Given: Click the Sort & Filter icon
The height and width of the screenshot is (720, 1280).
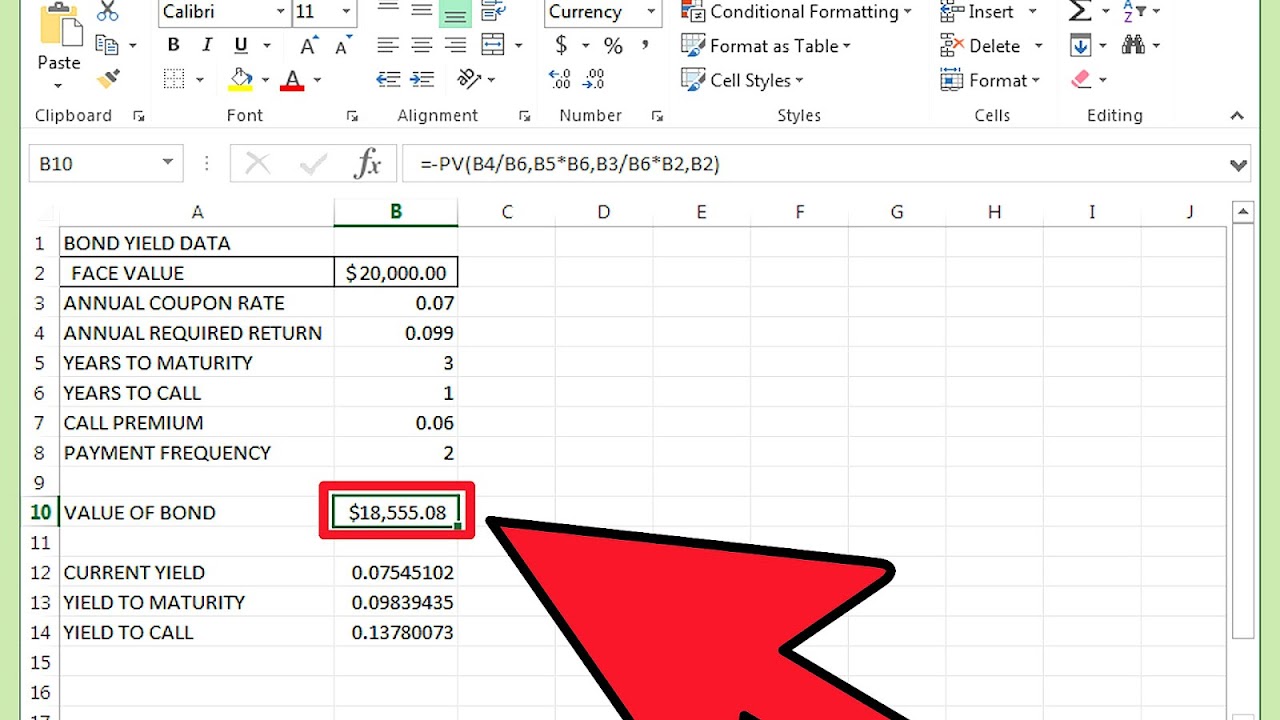Looking at the screenshot, I should click(x=1135, y=11).
